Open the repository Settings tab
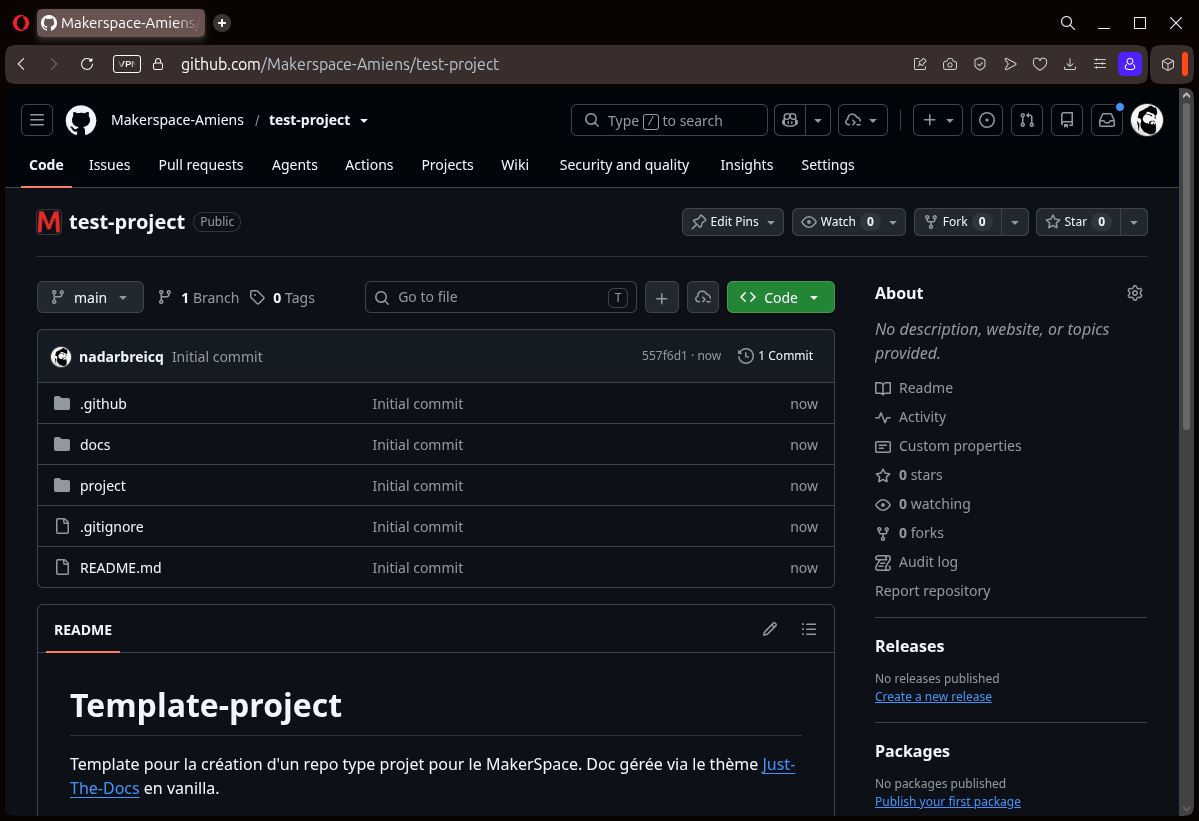 click(827, 165)
